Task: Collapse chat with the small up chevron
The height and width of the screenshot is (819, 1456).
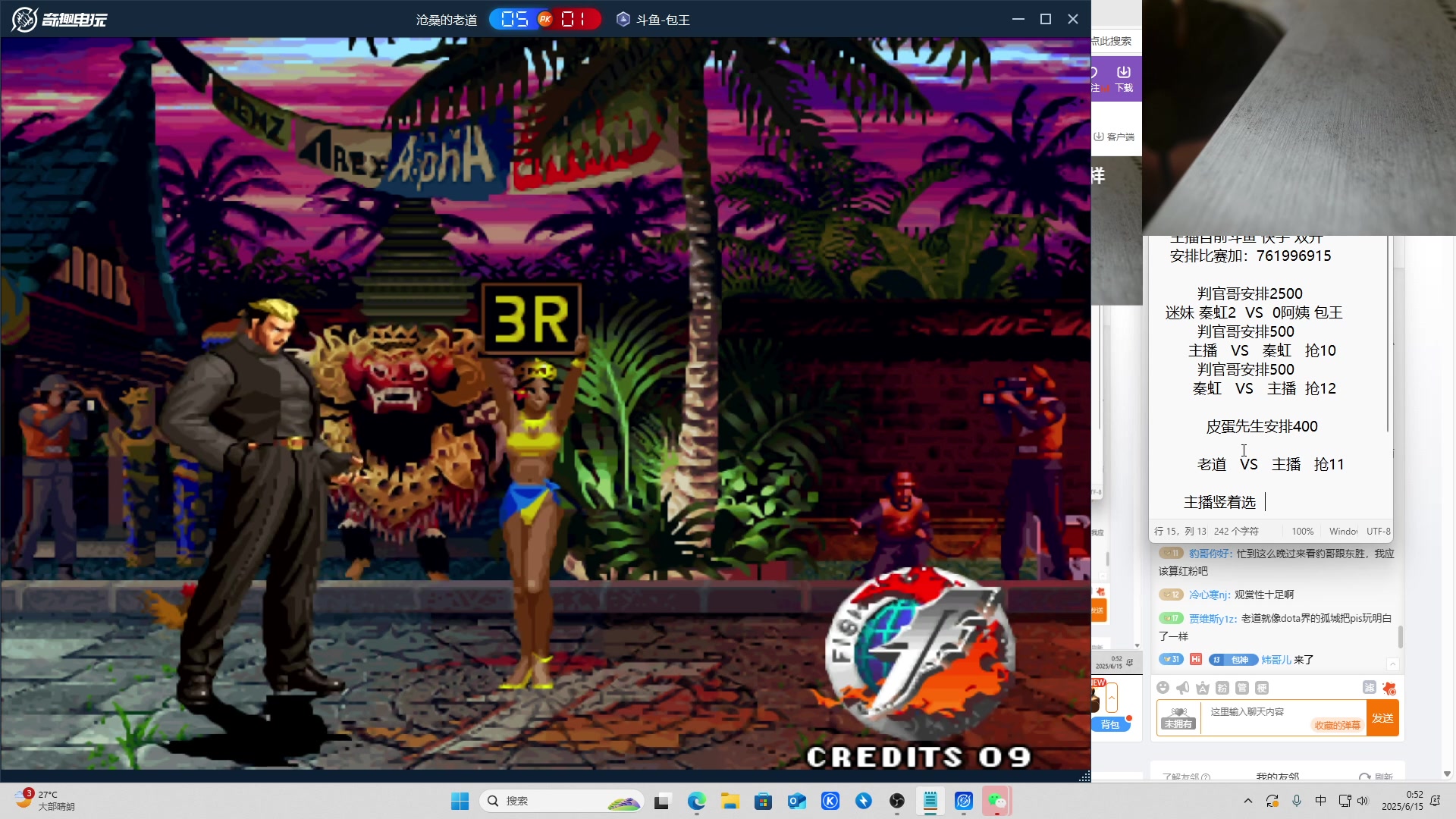Action: point(1392,664)
